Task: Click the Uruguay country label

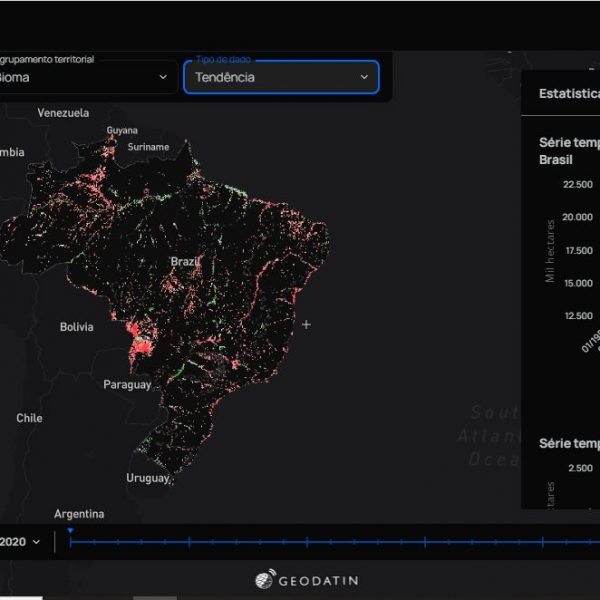Action: pyautogui.click(x=147, y=478)
